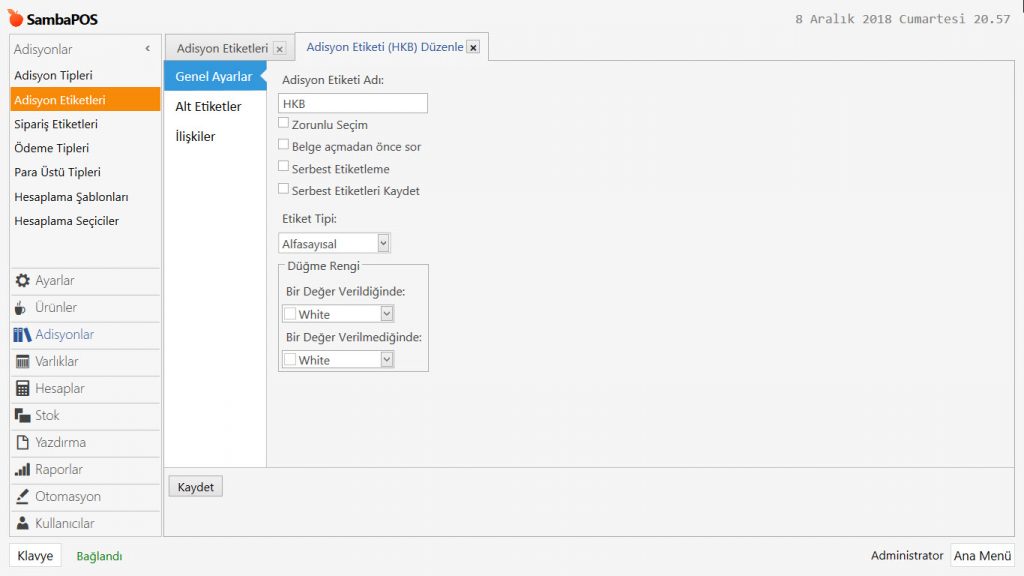Click the Kullanıcılar person icon
Image resolution: width=1024 pixels, height=576 pixels.
[22, 524]
